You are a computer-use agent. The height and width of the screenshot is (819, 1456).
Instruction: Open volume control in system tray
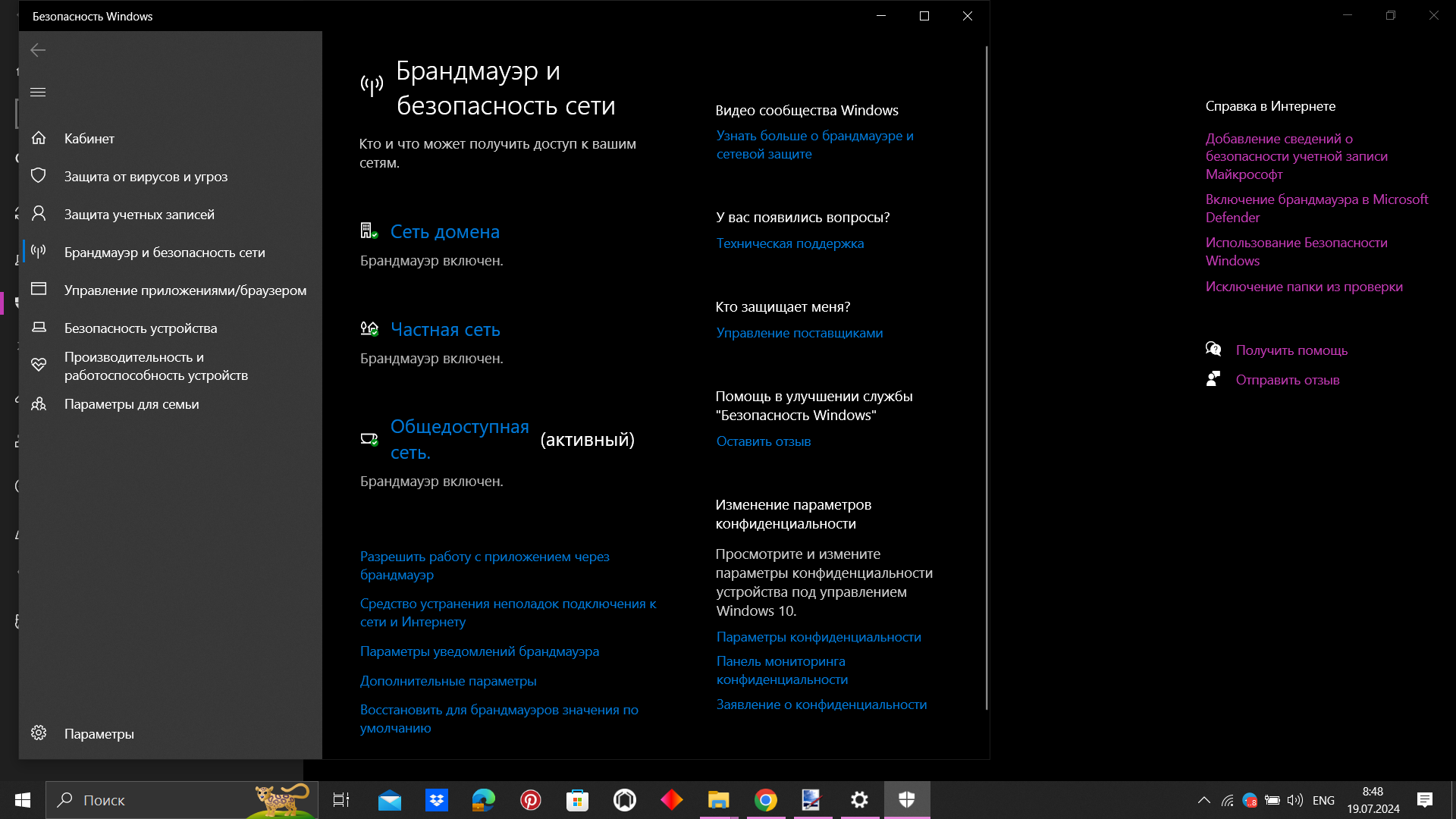point(1295,800)
